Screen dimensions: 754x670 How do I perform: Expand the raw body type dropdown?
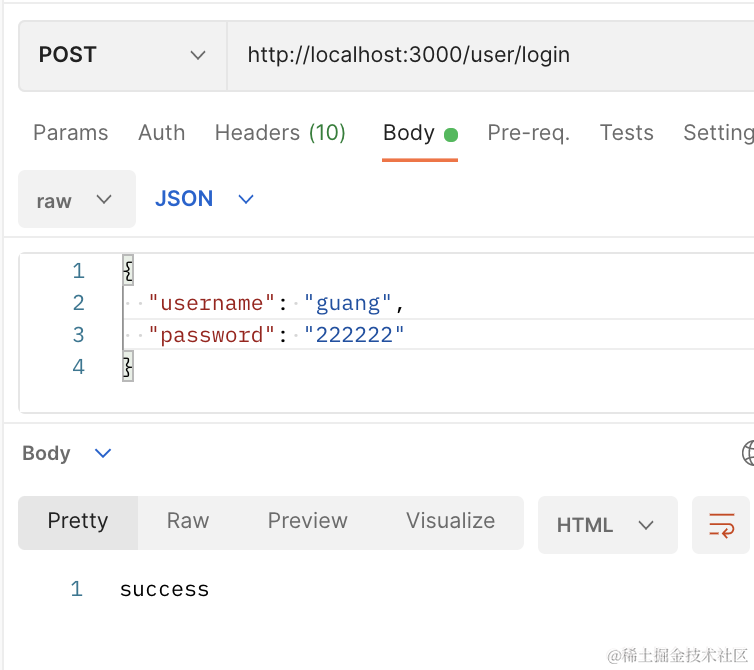tap(76, 200)
